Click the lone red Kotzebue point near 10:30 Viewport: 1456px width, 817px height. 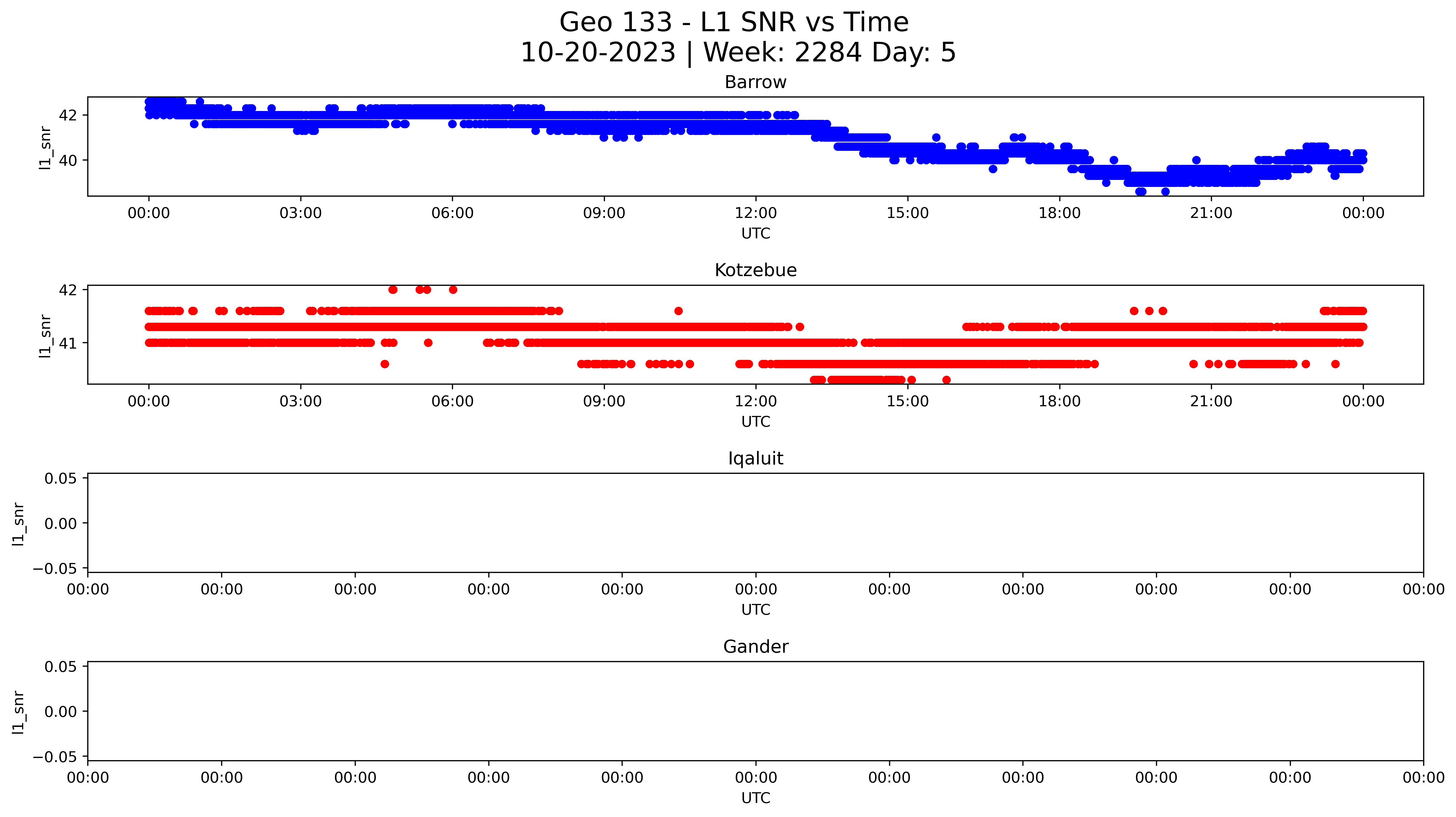click(679, 311)
